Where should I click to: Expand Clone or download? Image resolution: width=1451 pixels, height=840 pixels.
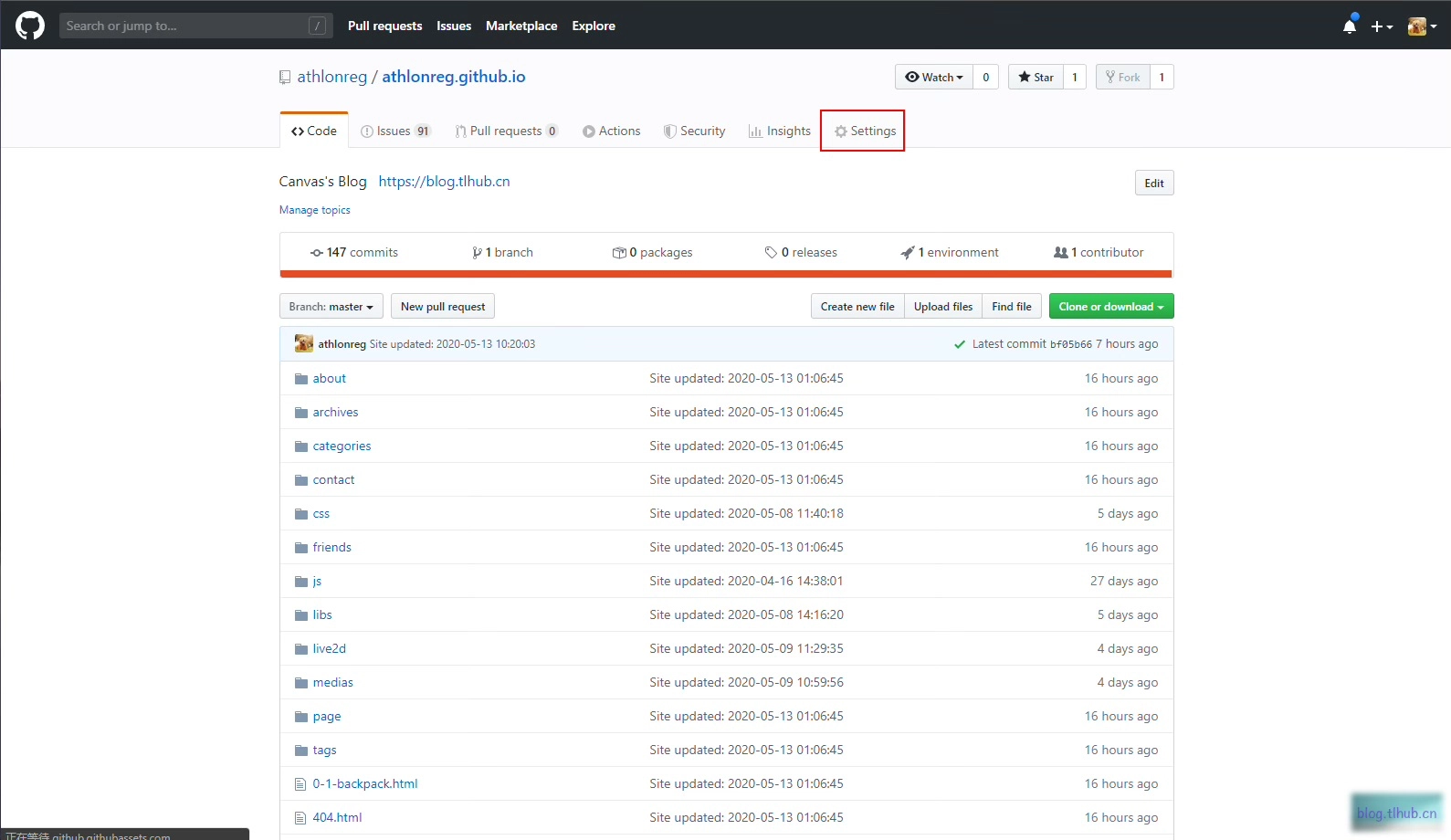(x=1111, y=306)
